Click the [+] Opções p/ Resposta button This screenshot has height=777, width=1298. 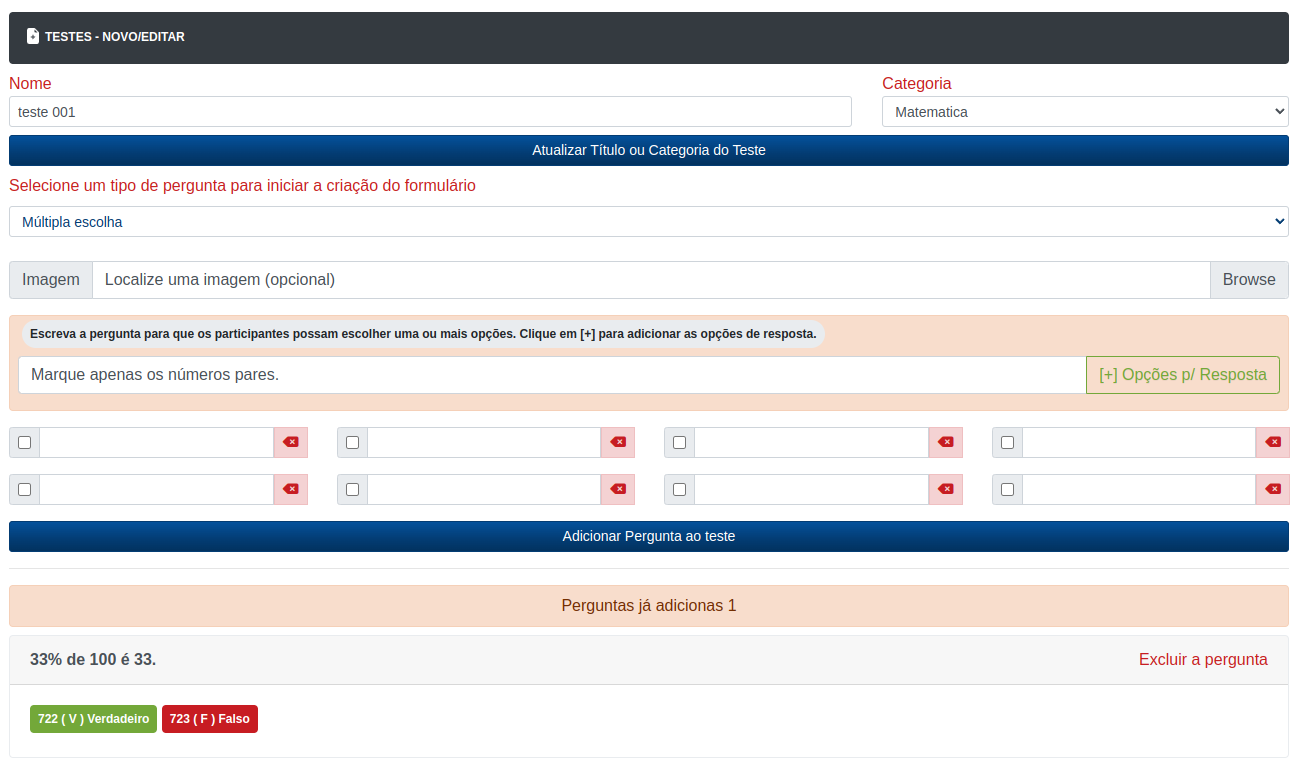click(x=1182, y=375)
